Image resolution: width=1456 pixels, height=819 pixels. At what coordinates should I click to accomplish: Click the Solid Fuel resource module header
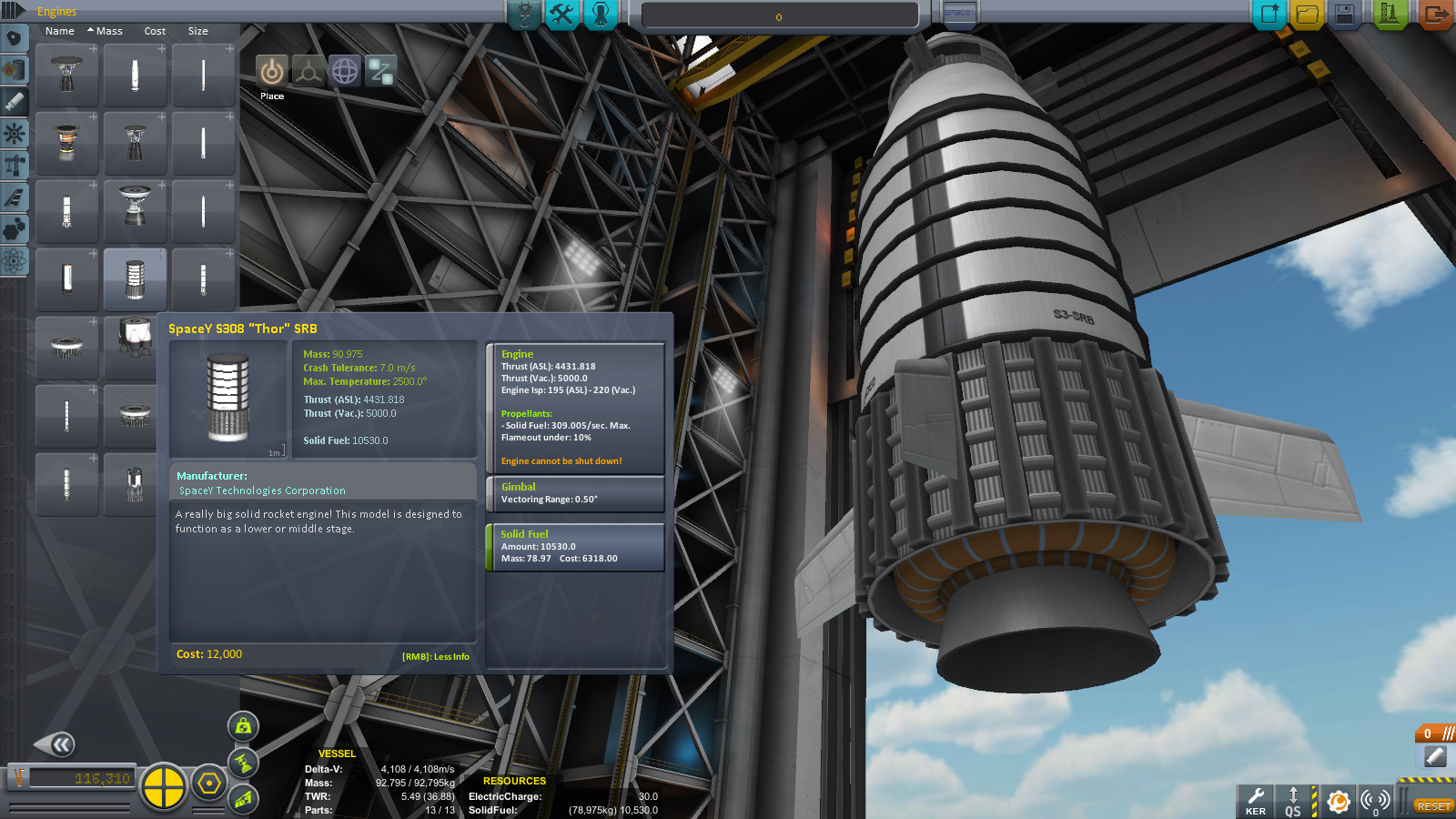coord(524,534)
